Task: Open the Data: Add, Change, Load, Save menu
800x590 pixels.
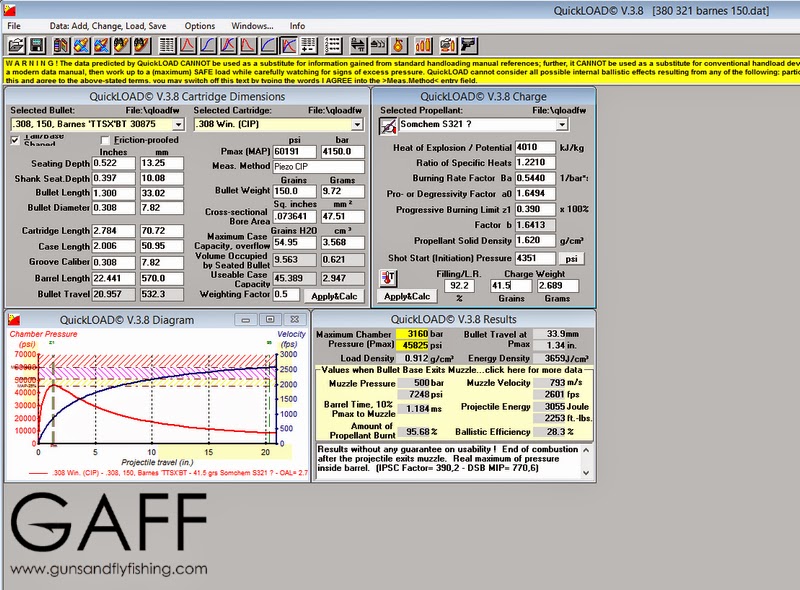Action: pyautogui.click(x=108, y=26)
